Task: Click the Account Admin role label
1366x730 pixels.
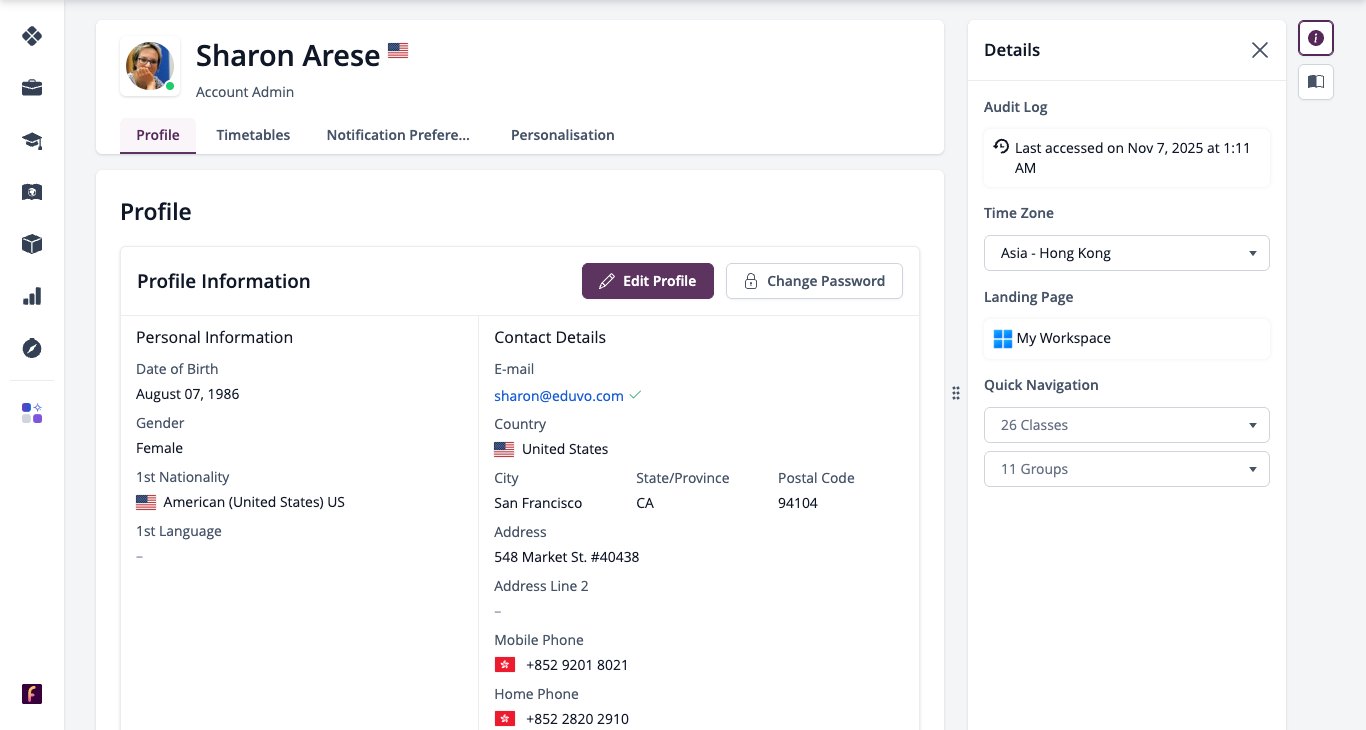Action: pos(245,92)
